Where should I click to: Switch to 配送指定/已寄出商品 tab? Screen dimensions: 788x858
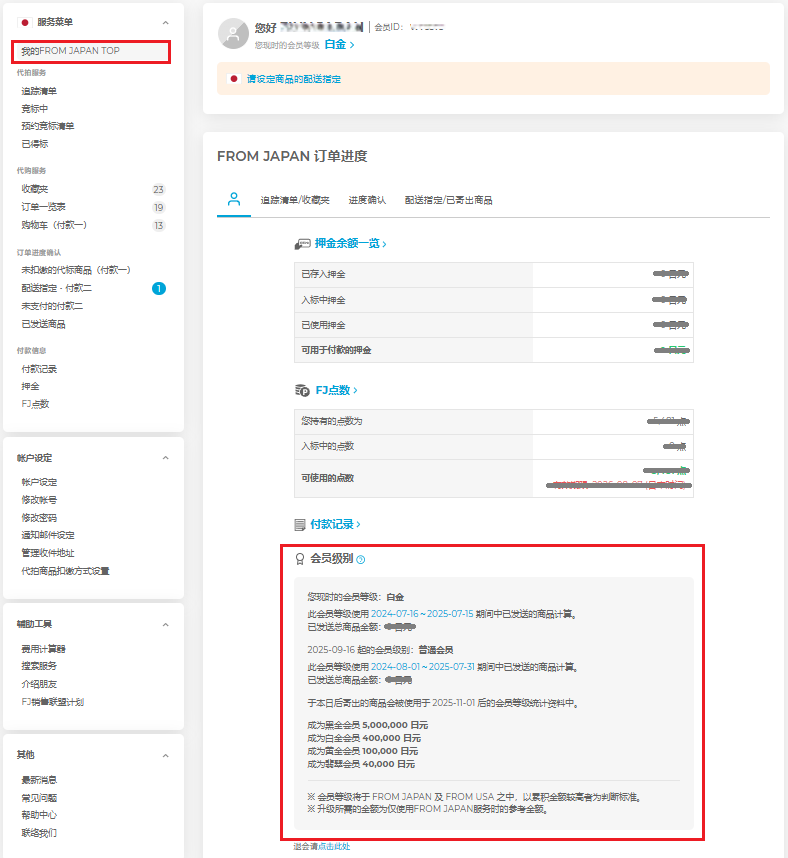click(448, 200)
